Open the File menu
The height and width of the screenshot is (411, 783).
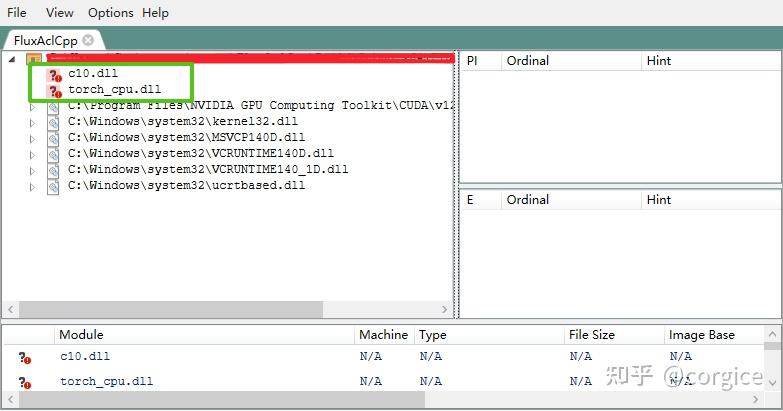(x=16, y=12)
